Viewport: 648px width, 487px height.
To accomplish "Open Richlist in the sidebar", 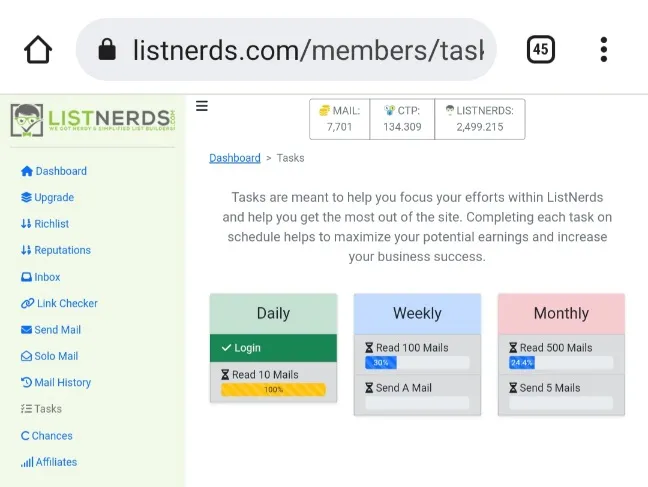I will click(x=52, y=224).
